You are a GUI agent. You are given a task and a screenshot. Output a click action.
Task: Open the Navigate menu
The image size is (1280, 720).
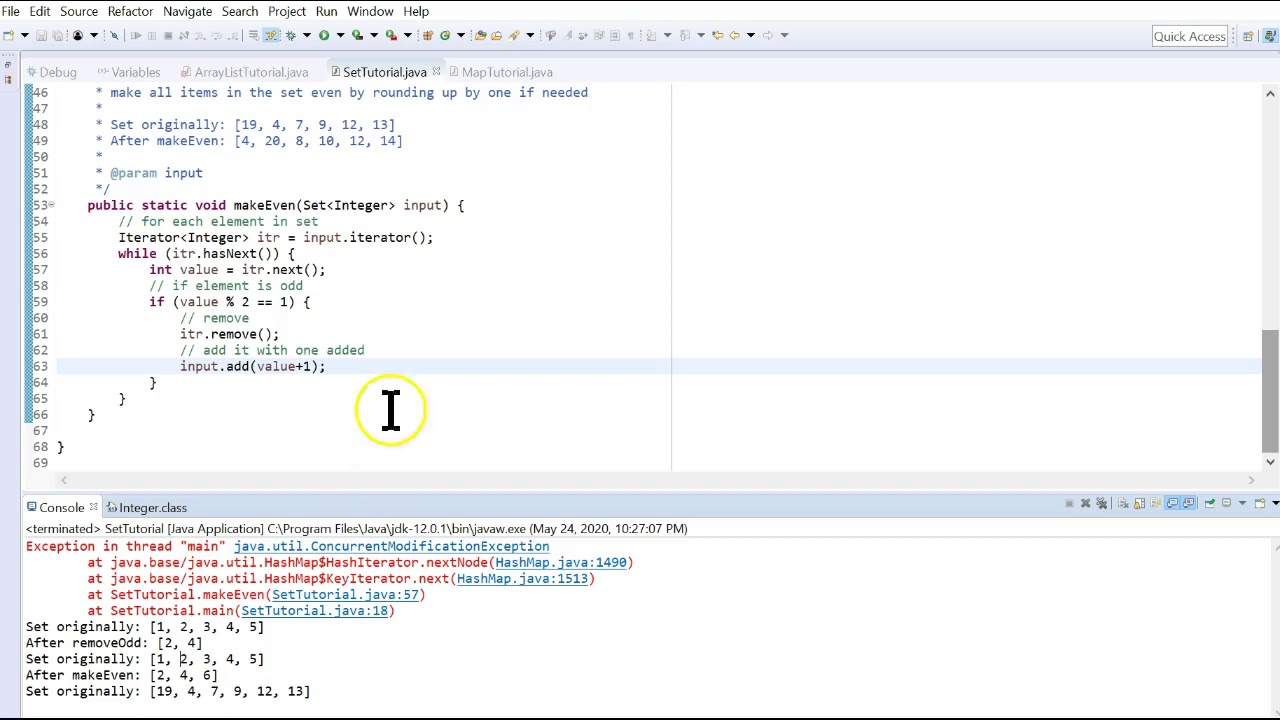tap(187, 11)
